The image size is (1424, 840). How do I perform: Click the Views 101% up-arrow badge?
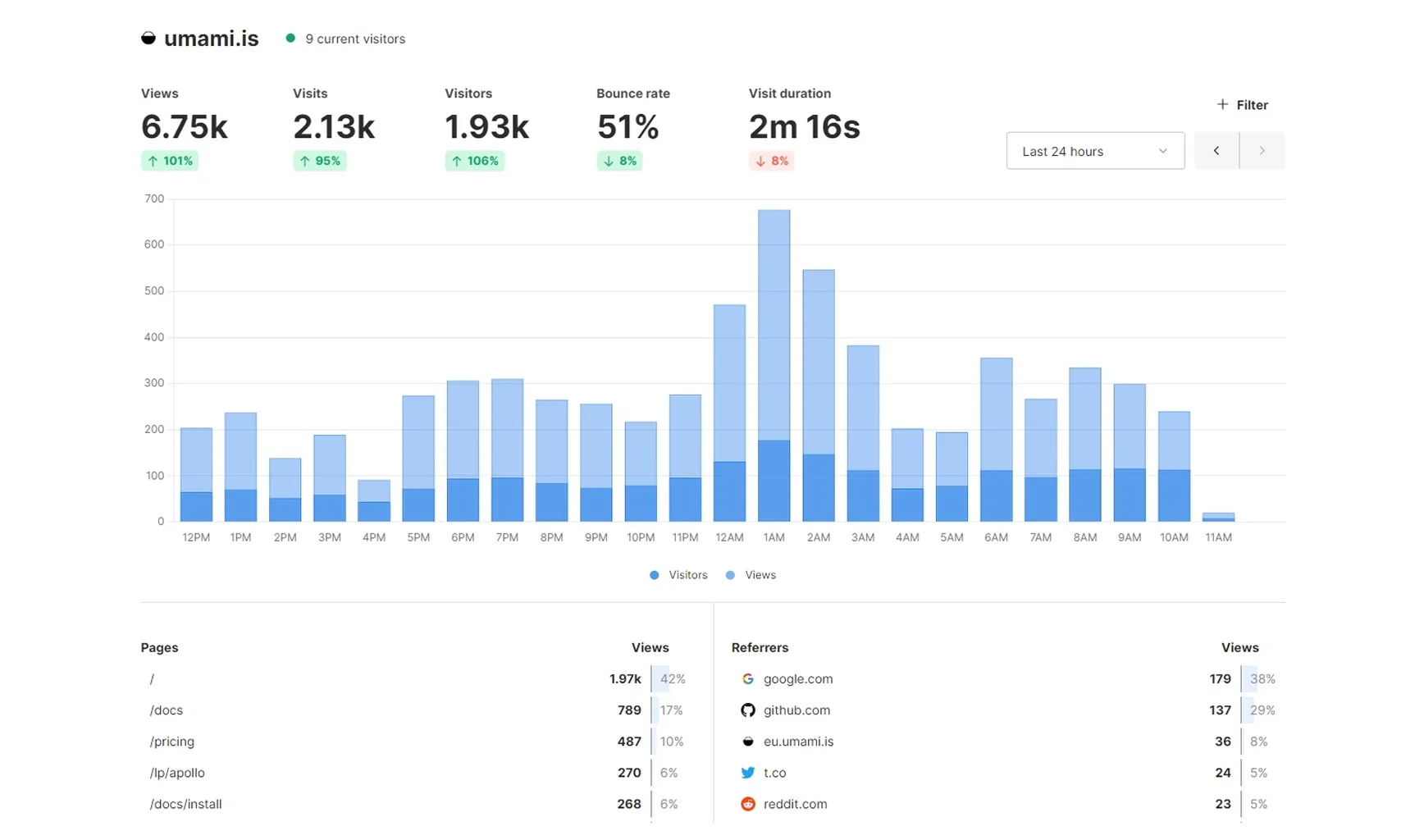coord(170,161)
